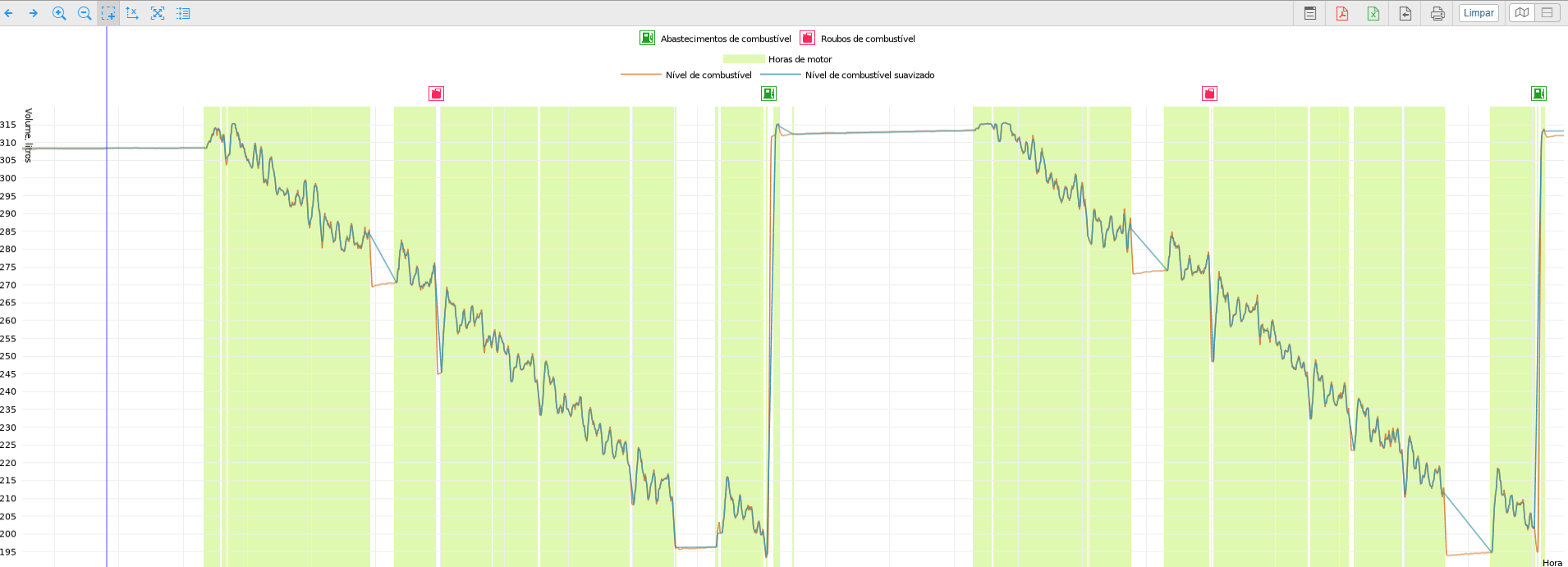Toggle the area selection zoom tool

(x=108, y=13)
